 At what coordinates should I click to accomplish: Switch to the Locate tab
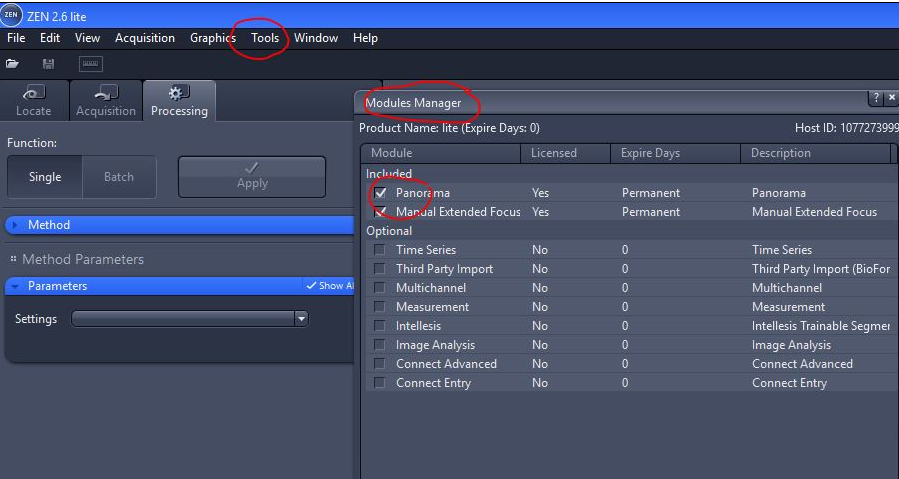[34, 102]
